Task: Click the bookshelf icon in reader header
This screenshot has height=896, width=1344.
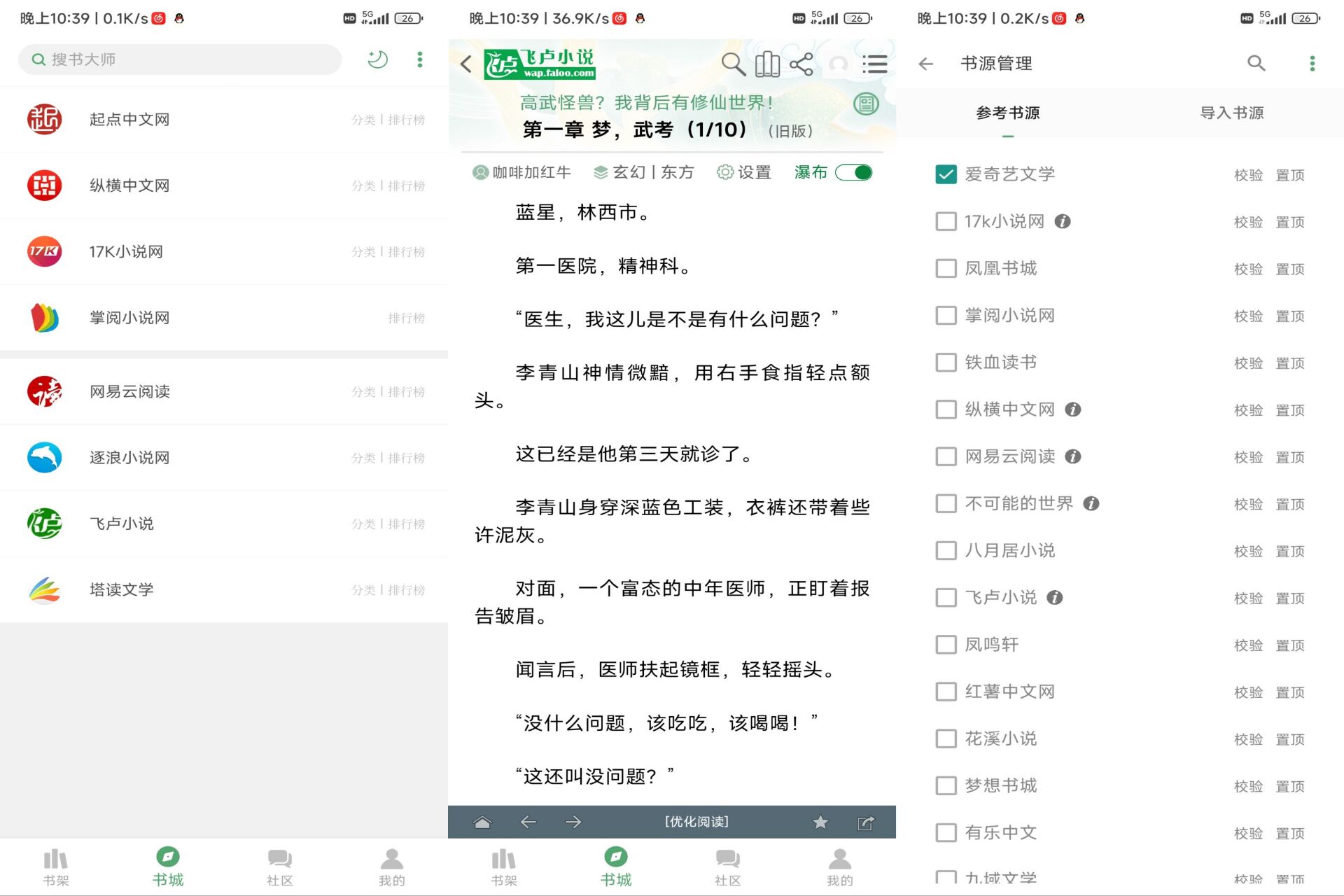Action: pyautogui.click(x=767, y=64)
